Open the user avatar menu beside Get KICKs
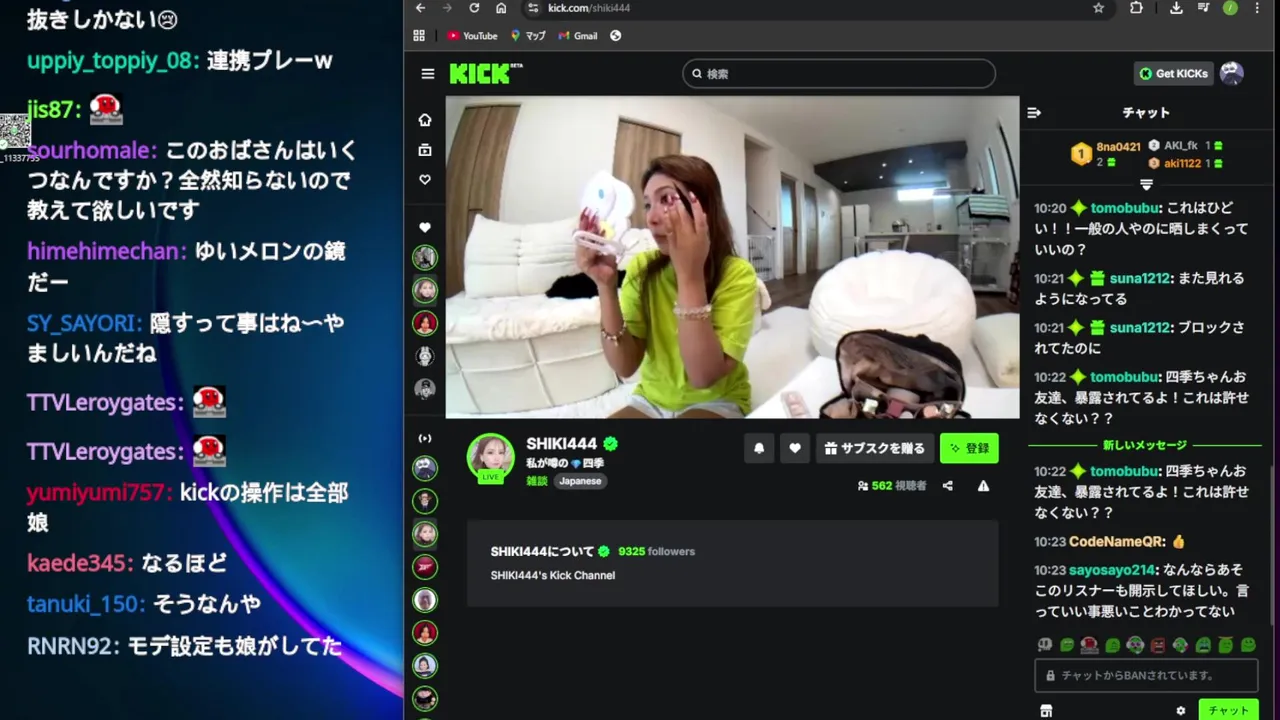1280x720 pixels. tap(1232, 73)
